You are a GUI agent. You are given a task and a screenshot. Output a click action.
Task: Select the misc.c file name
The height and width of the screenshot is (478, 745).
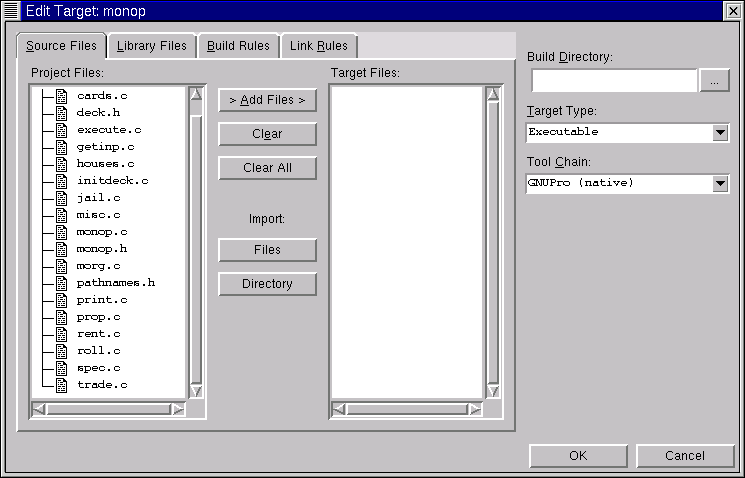click(98, 215)
